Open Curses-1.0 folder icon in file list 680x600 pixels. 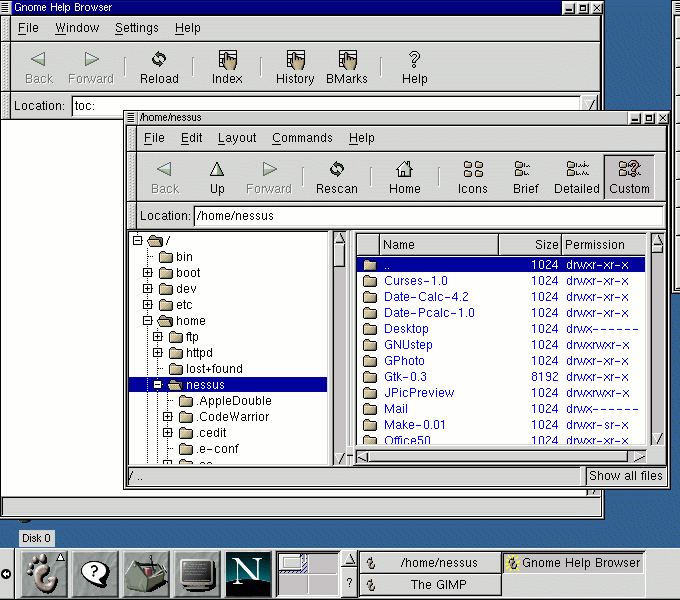(x=370, y=281)
